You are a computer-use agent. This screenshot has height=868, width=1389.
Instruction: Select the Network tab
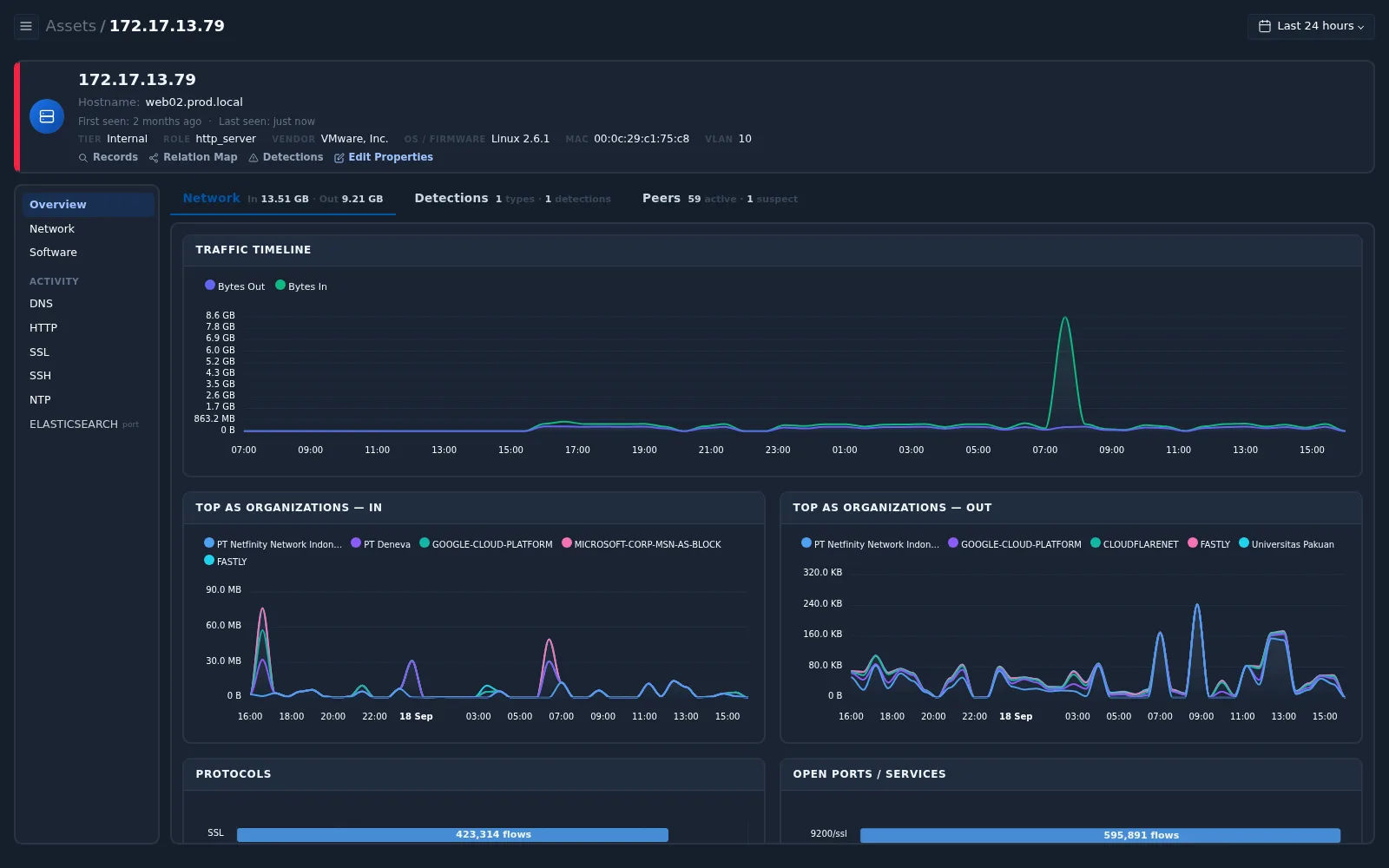[x=283, y=199]
